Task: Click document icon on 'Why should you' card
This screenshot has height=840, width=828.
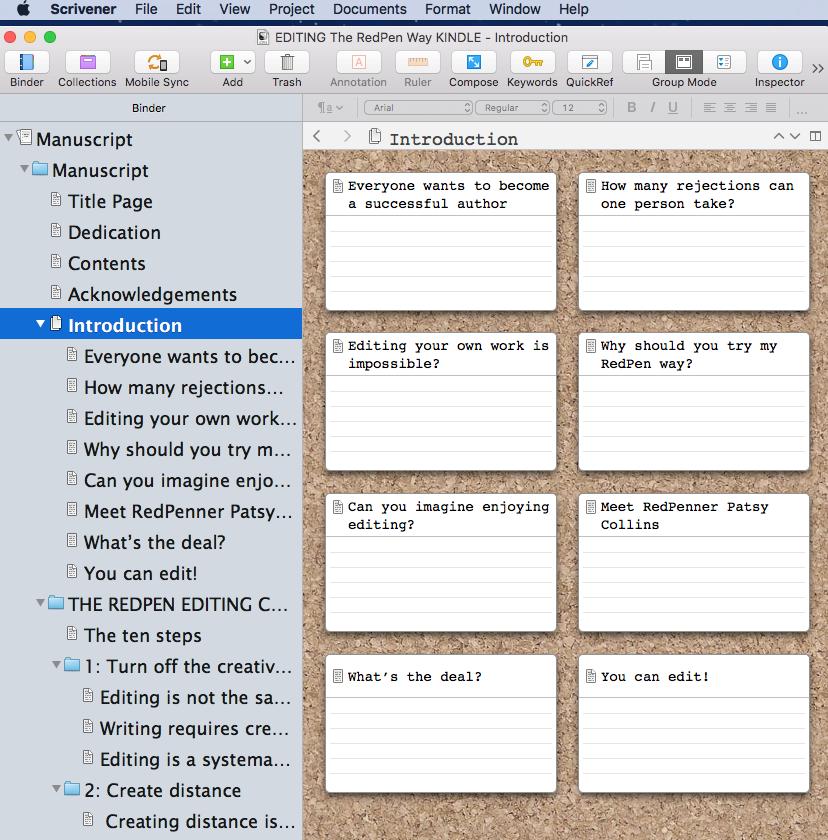Action: point(591,346)
